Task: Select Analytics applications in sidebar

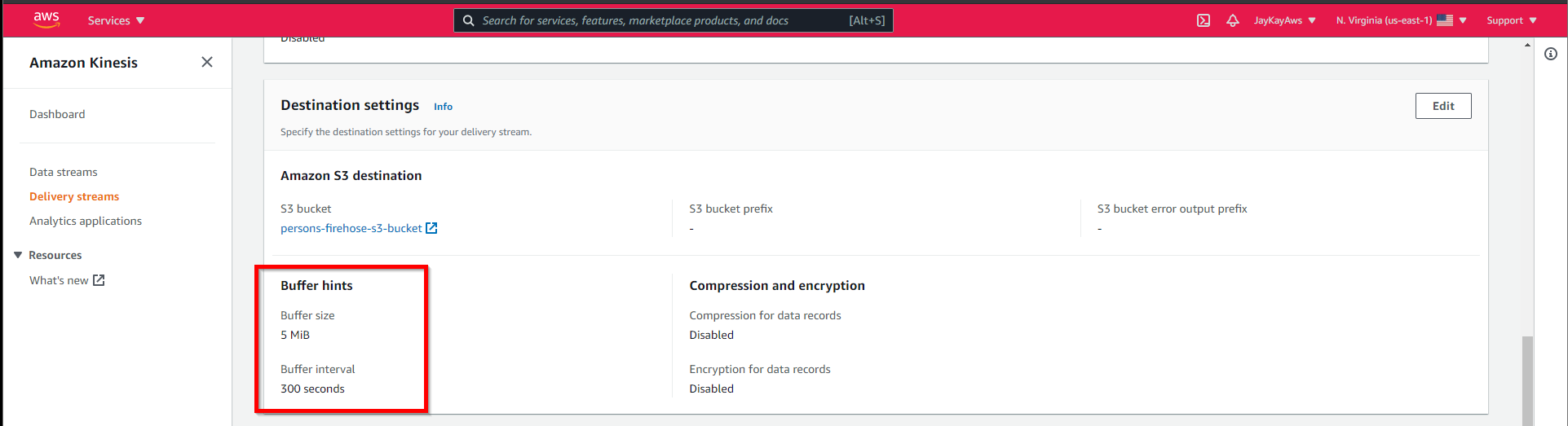Action: pos(86,221)
